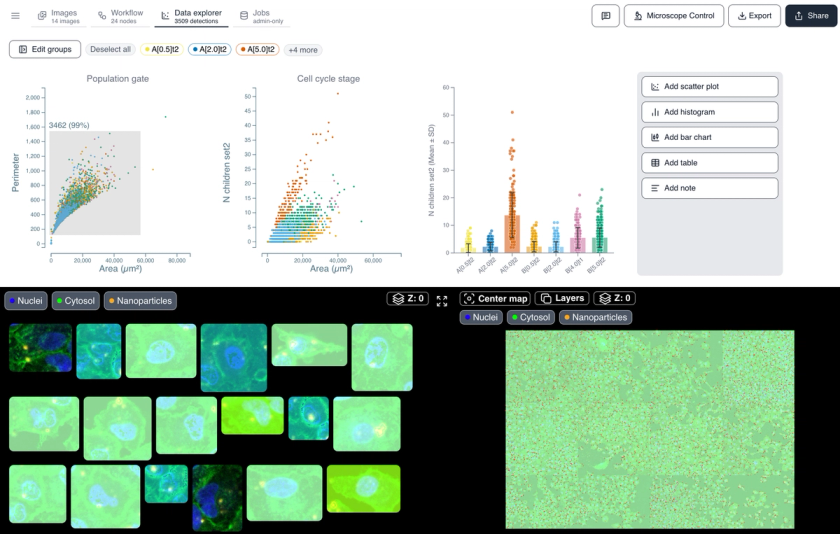Click the Share button
840x534 pixels.
click(811, 16)
